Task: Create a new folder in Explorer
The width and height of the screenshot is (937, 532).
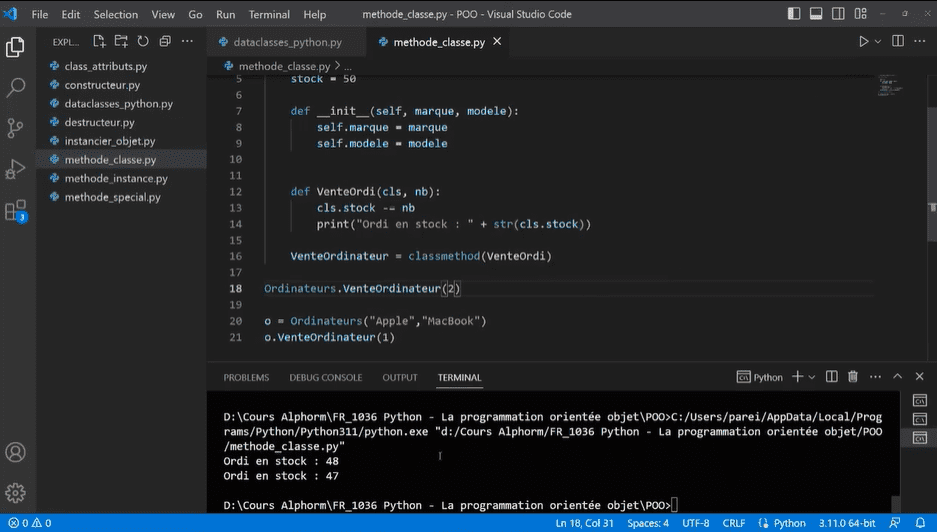Action: (x=121, y=41)
